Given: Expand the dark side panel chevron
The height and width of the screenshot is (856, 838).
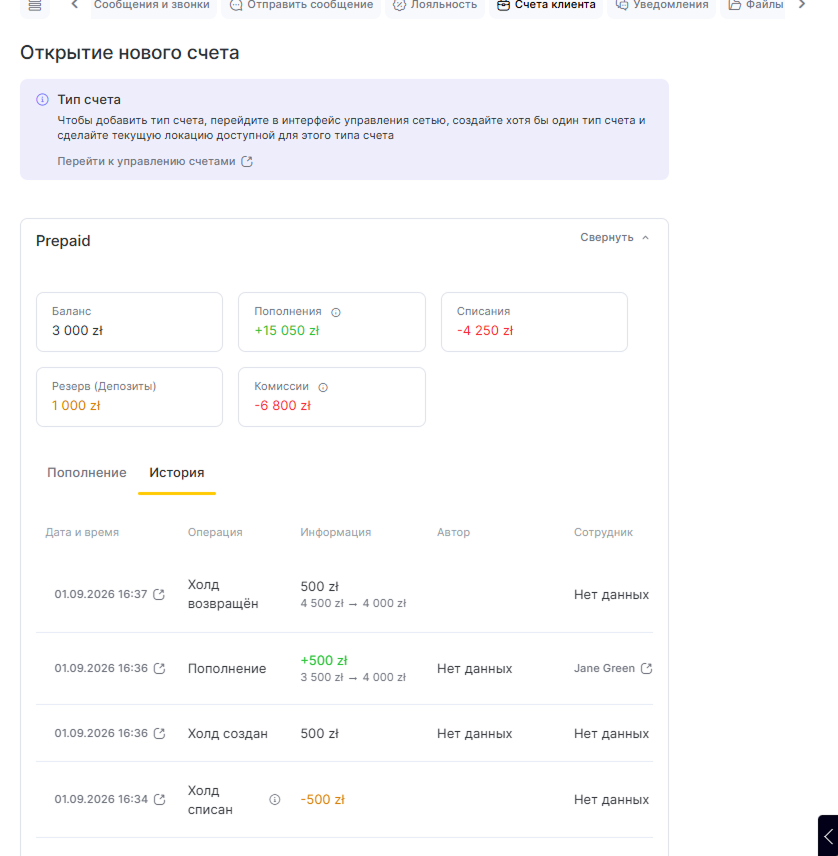Looking at the screenshot, I should coord(828,836).
